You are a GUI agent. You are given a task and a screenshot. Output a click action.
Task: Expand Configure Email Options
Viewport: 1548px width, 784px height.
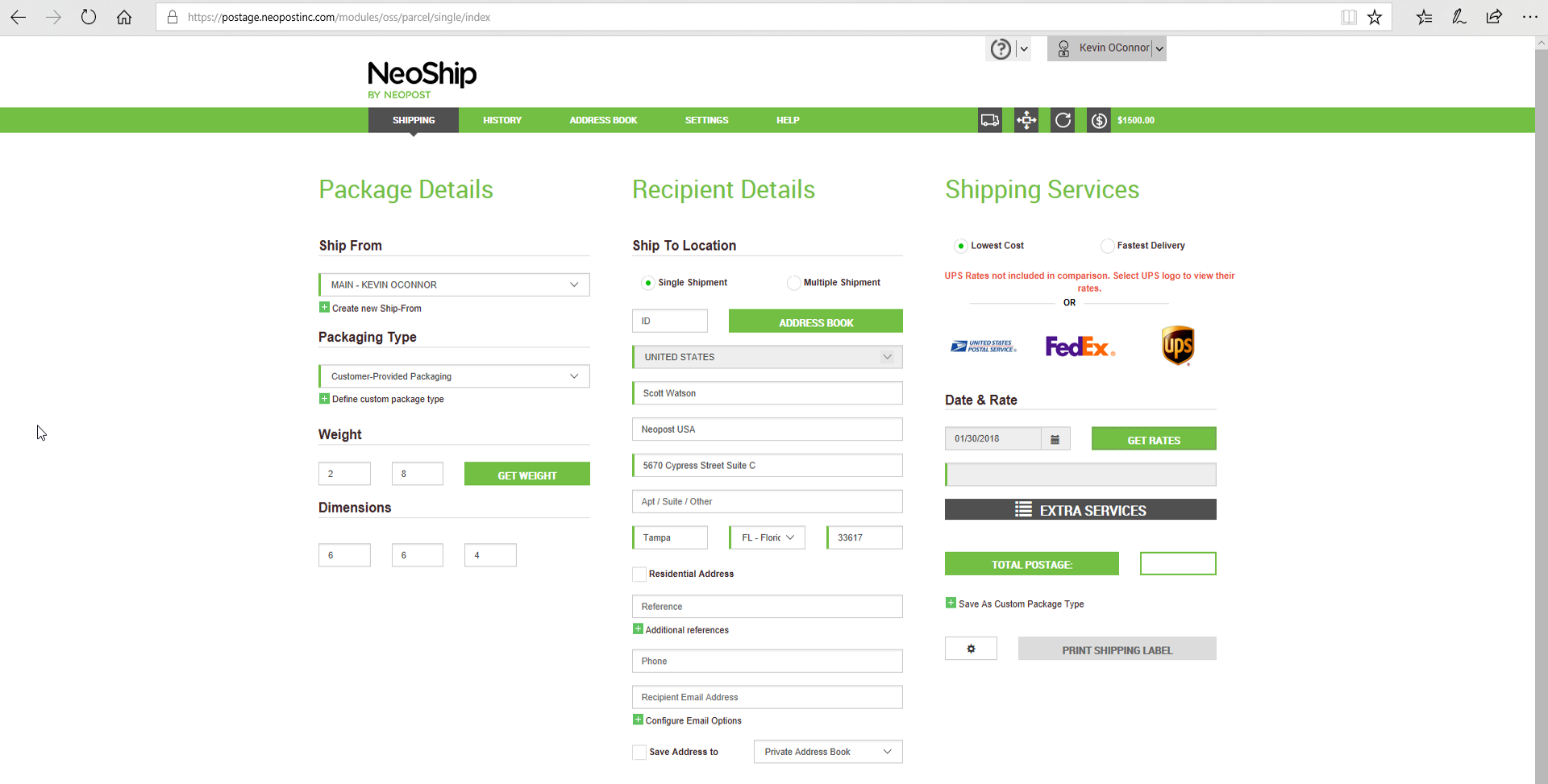click(x=688, y=720)
